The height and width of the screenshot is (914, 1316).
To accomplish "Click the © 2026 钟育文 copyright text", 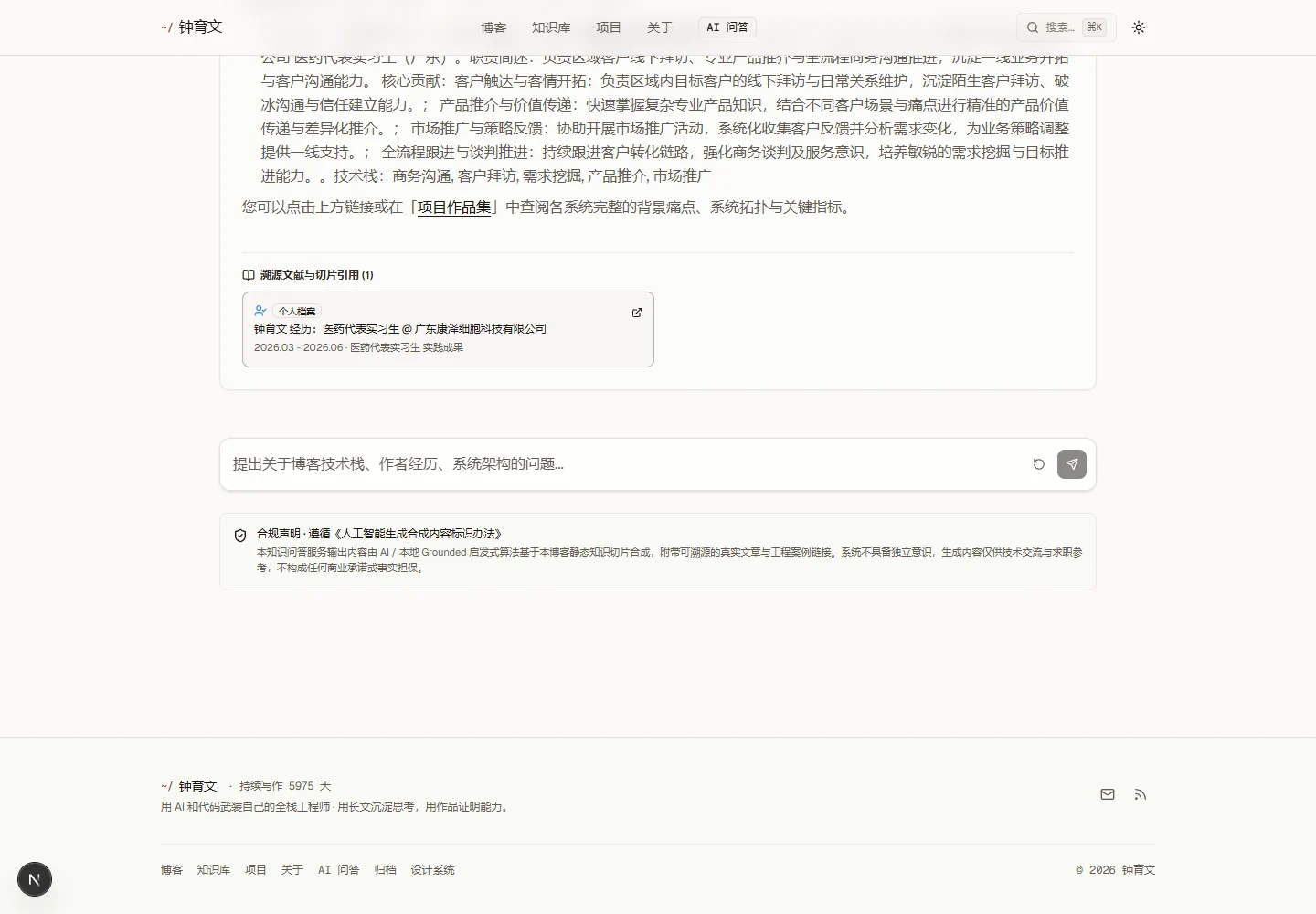I will coord(1116,870).
